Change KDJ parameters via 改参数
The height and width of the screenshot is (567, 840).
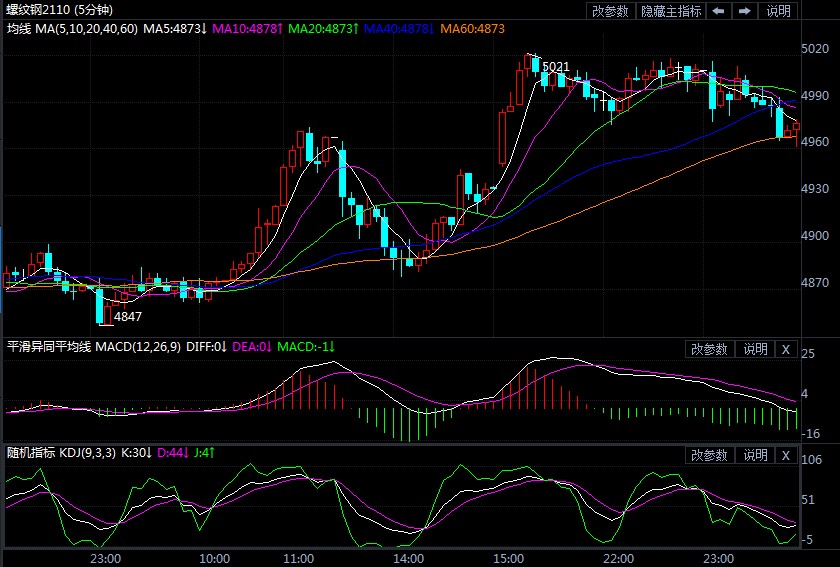709,455
